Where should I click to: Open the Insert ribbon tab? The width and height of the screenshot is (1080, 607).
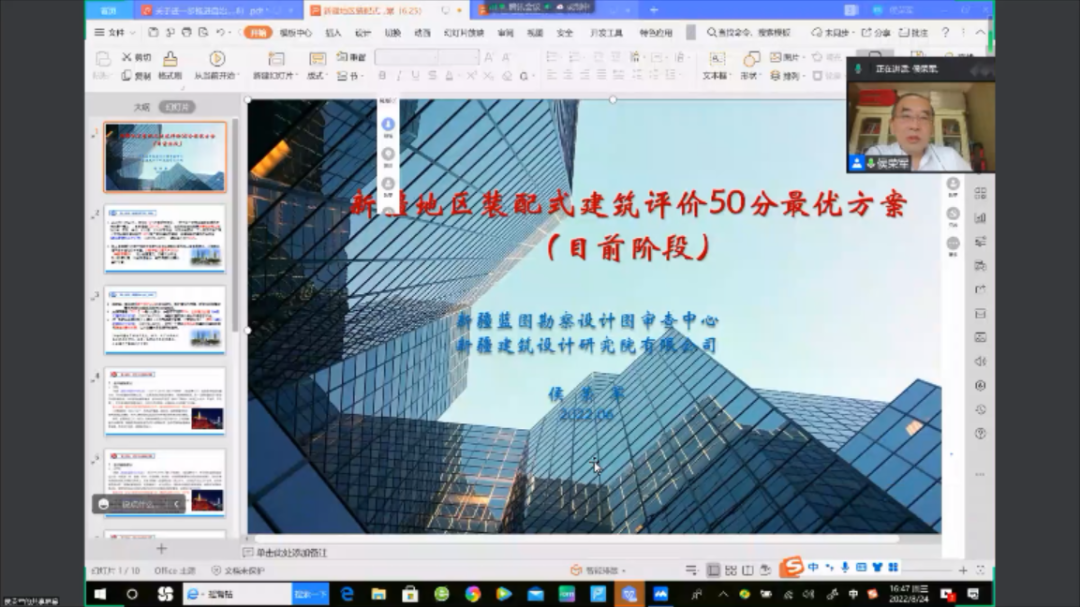point(332,32)
